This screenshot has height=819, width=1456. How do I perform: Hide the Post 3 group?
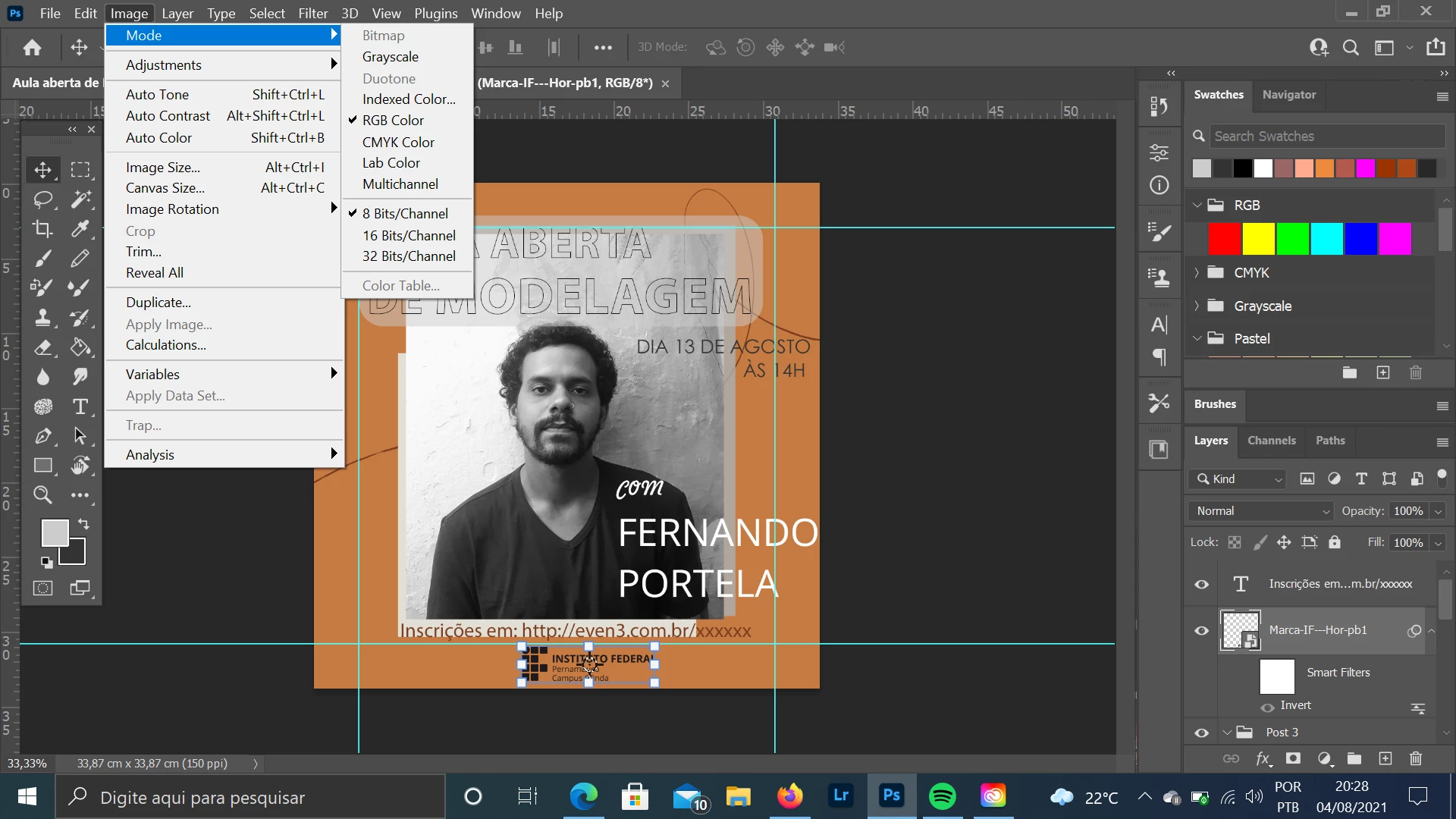(1201, 733)
